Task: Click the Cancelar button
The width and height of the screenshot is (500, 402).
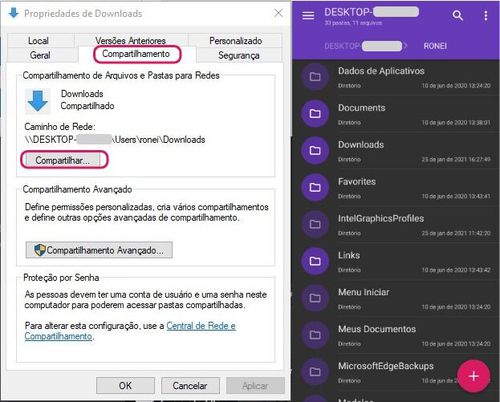Action: pyautogui.click(x=190, y=386)
